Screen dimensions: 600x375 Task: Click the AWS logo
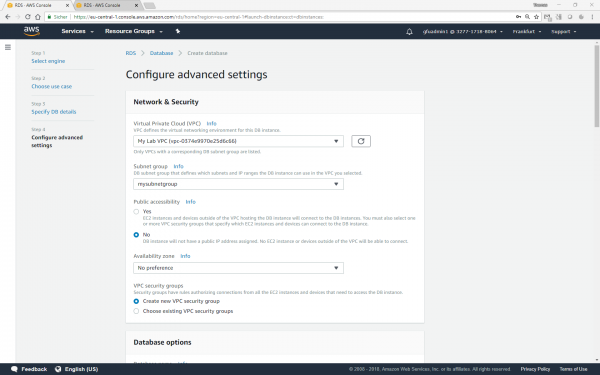coord(32,31)
